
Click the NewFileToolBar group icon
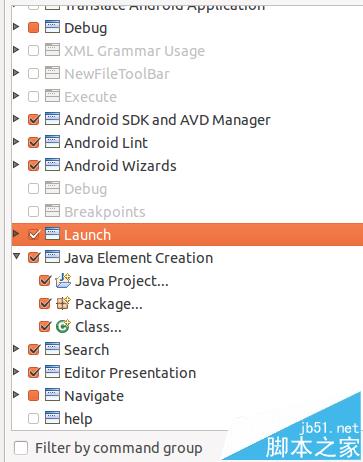point(52,73)
